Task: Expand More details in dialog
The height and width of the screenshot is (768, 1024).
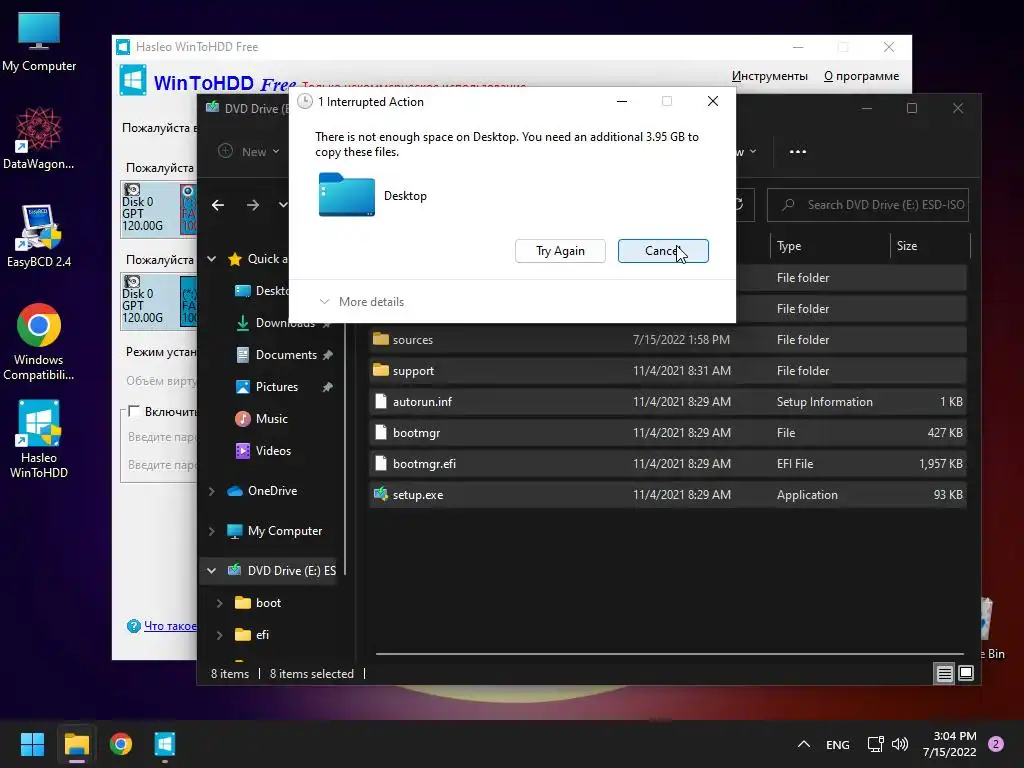Action: point(362,302)
